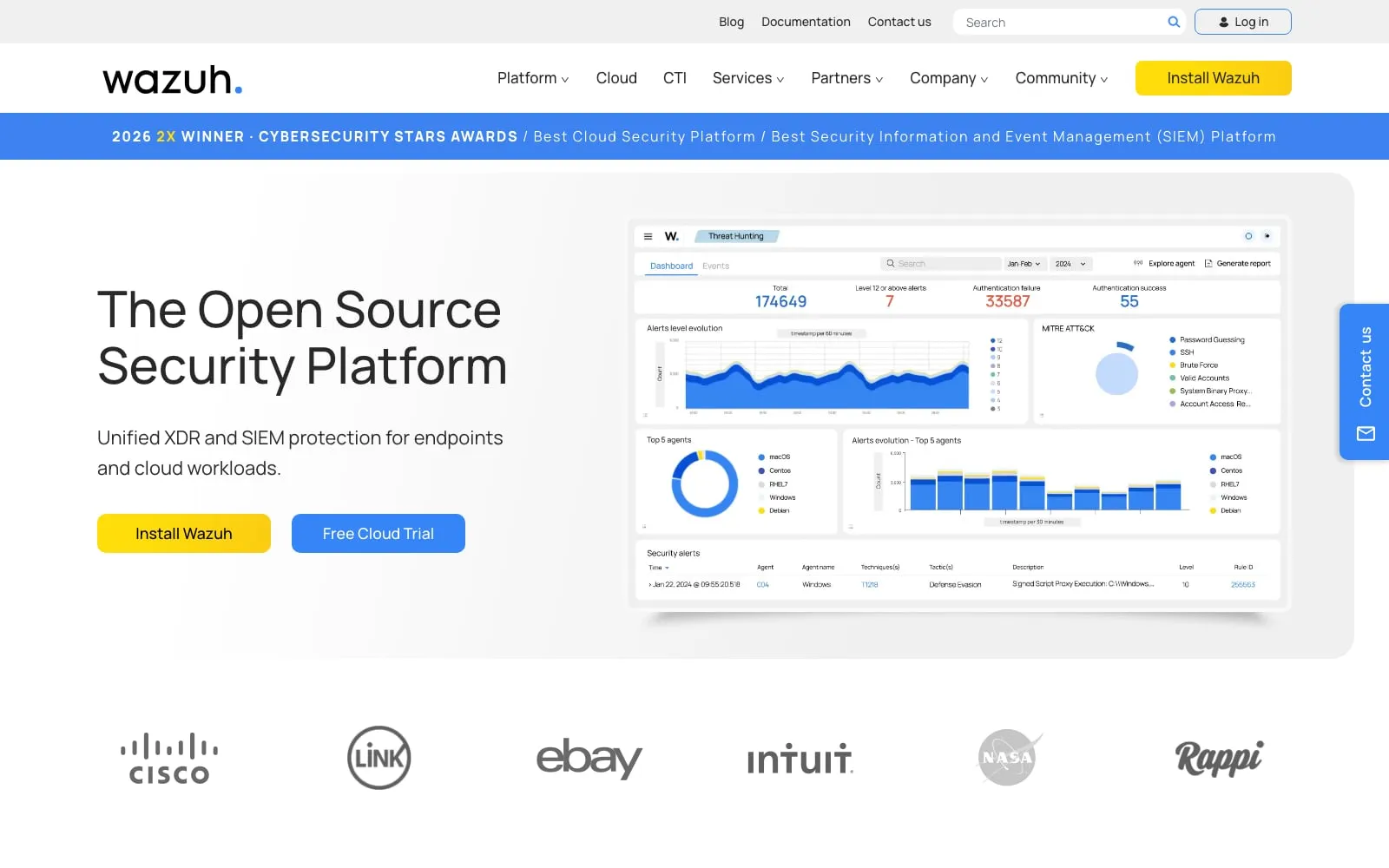Click the dashboard preview Search box
The image size is (1389, 868).
941,264
